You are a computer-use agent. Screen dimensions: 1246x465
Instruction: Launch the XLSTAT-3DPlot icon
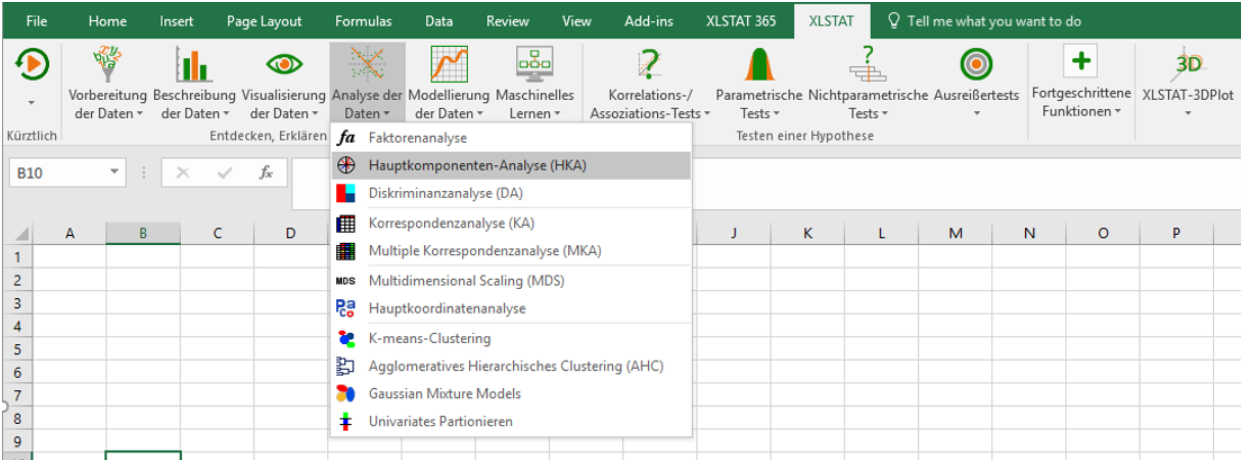1188,65
